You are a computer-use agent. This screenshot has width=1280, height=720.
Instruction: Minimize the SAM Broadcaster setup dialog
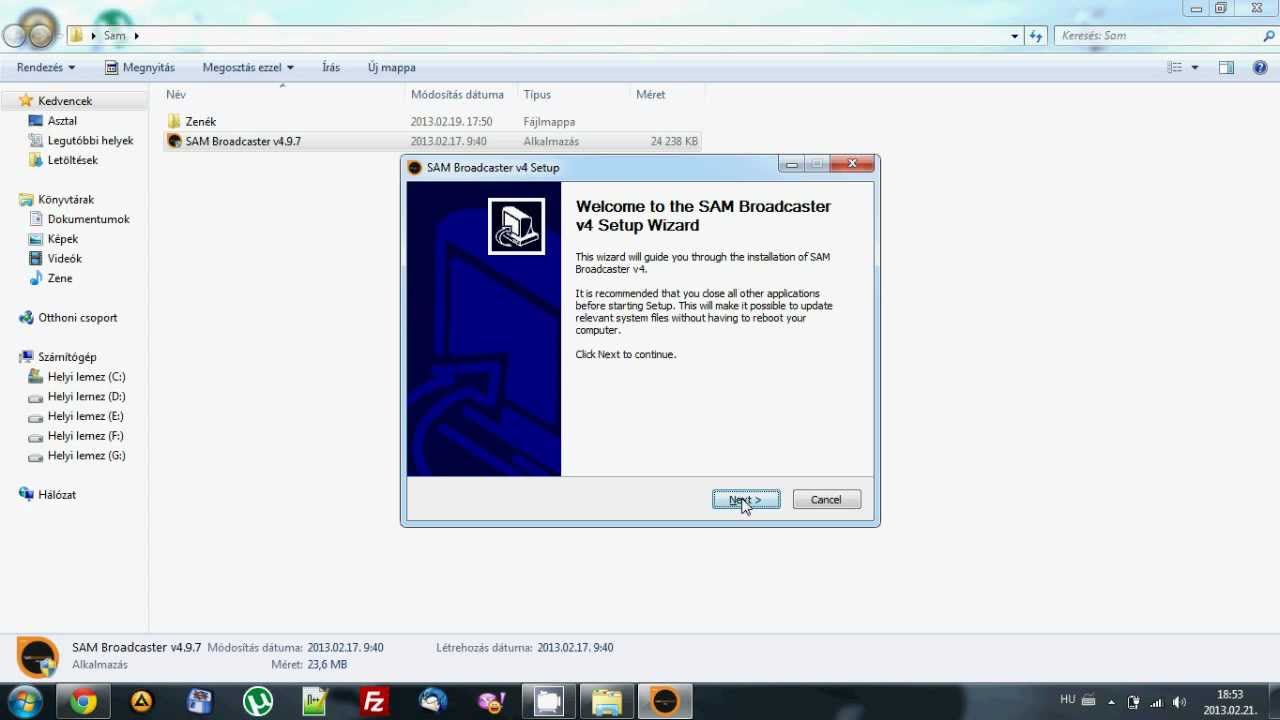[791, 164]
